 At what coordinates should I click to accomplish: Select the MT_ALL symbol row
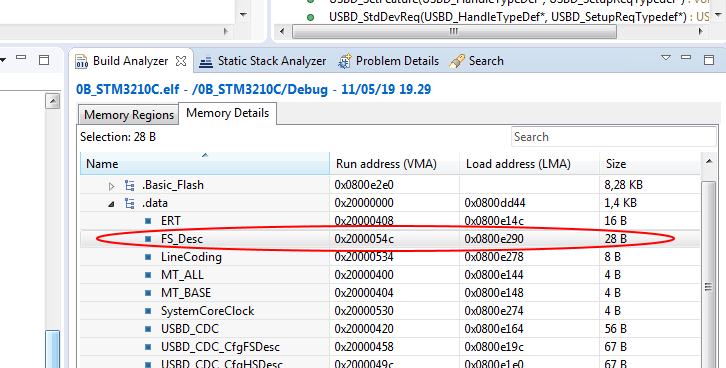pos(390,275)
